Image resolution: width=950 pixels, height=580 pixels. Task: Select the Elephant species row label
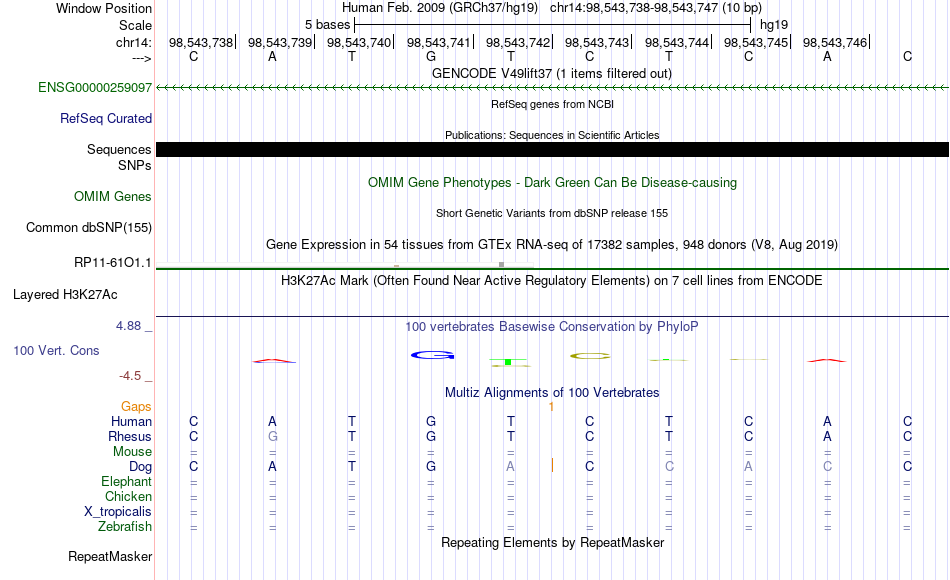[x=126, y=481]
